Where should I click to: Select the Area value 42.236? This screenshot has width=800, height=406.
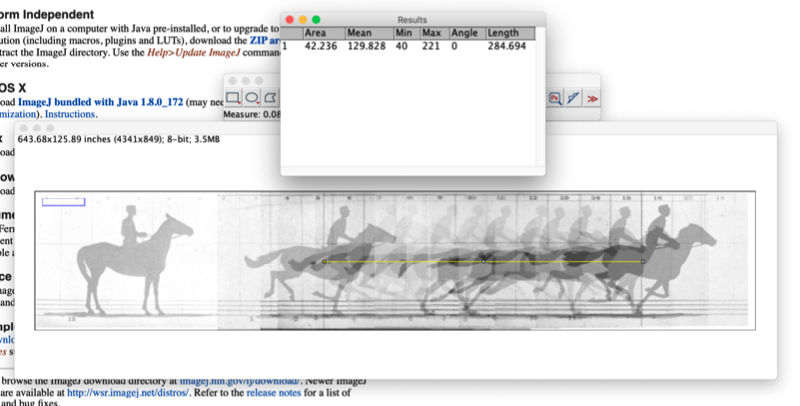[x=320, y=46]
